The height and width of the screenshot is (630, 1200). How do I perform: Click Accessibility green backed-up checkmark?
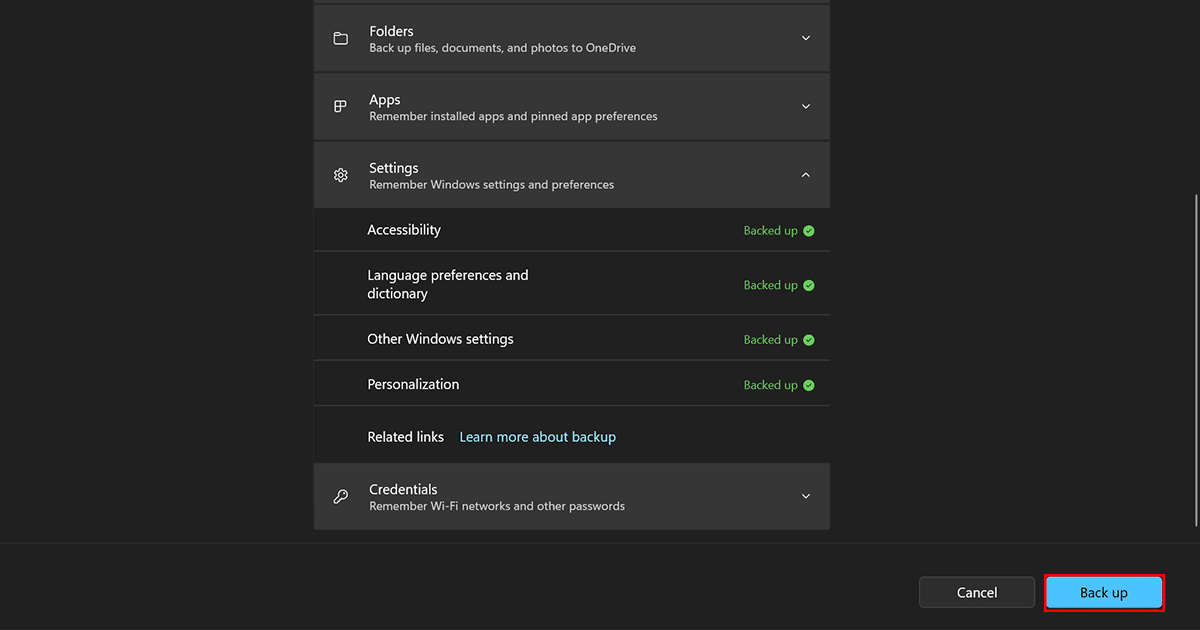809,231
